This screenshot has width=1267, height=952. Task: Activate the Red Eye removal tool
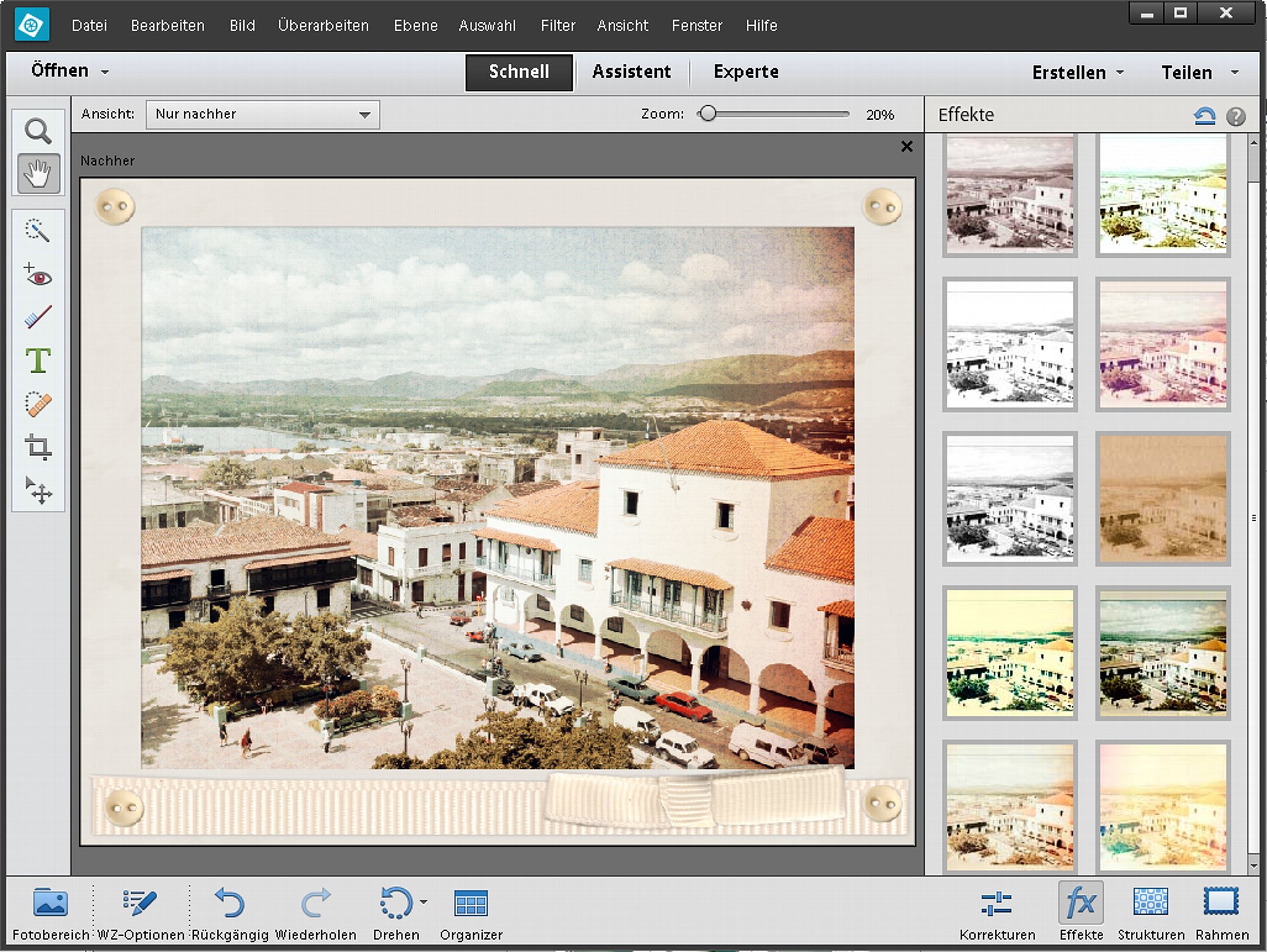click(38, 276)
